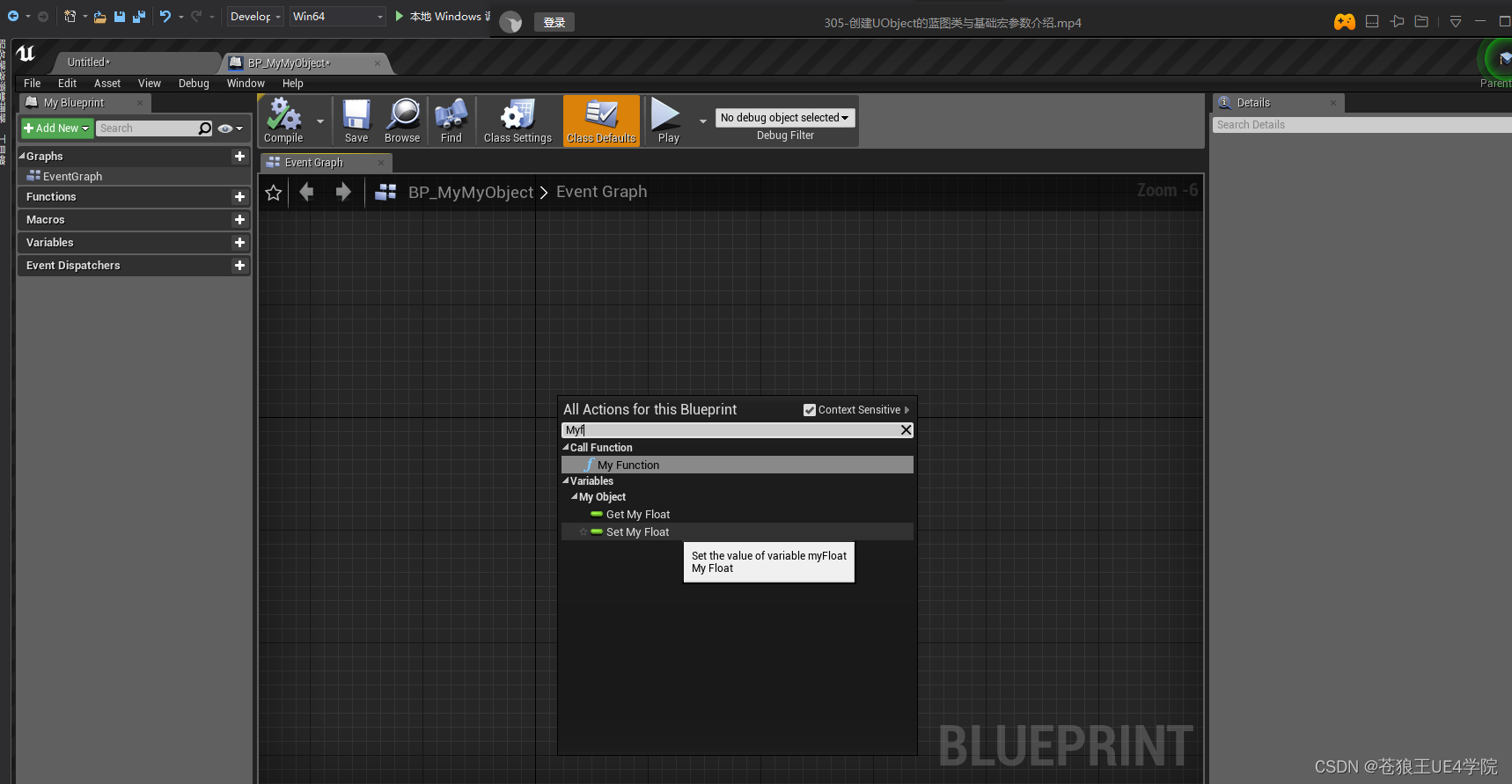
Task: Open the Debug menu
Action: [x=194, y=84]
